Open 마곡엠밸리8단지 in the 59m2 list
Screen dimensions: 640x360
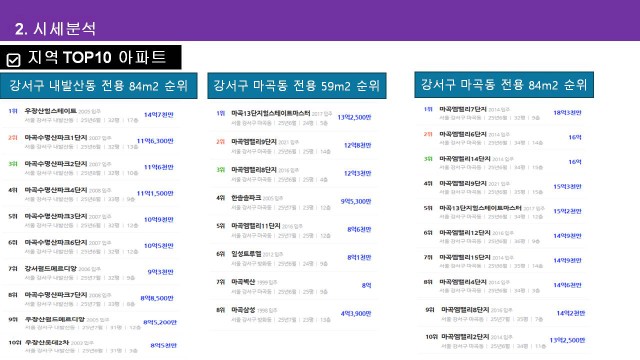coord(254,170)
